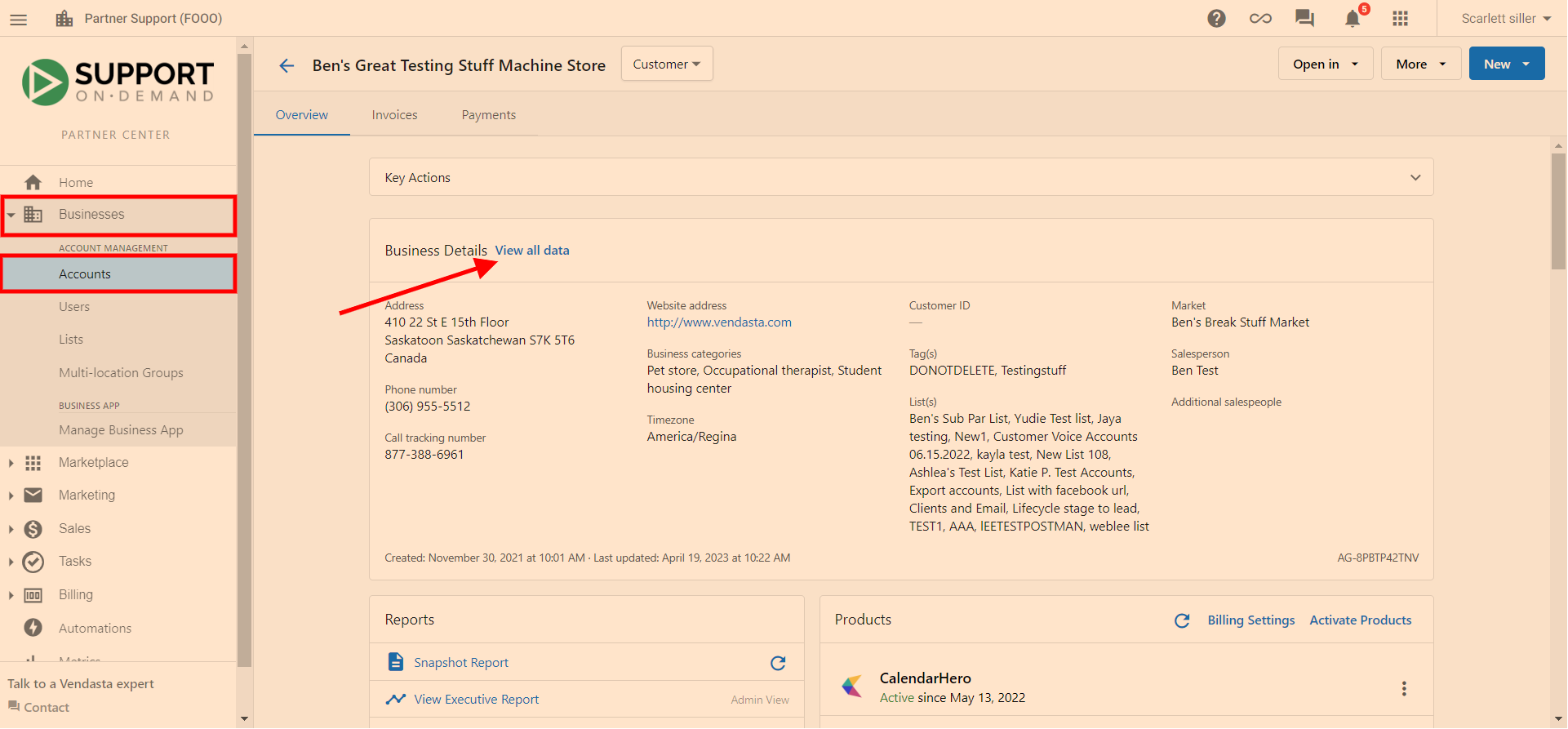Click the Executive Report chart icon
This screenshot has height=729, width=1568.
(x=396, y=699)
